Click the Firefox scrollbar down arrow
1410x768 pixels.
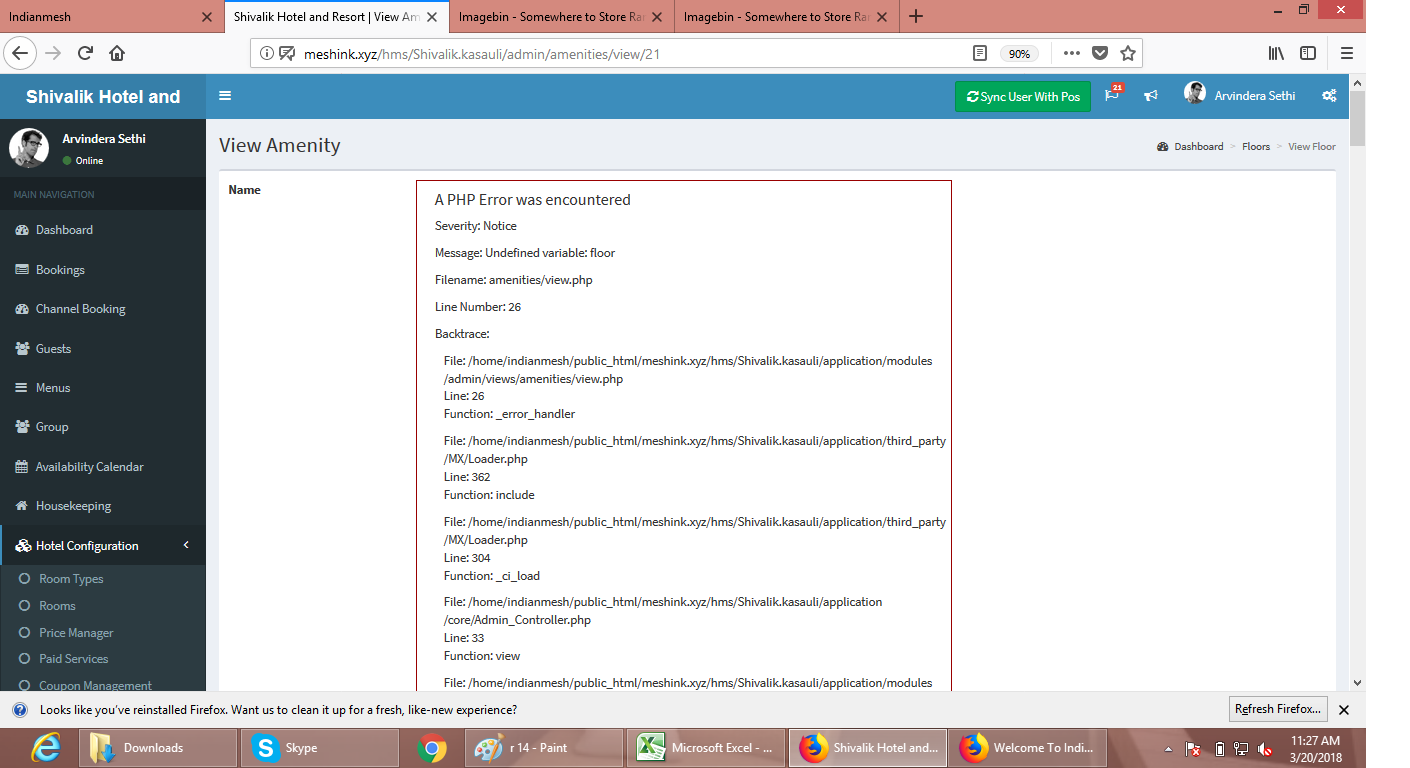(x=1357, y=683)
